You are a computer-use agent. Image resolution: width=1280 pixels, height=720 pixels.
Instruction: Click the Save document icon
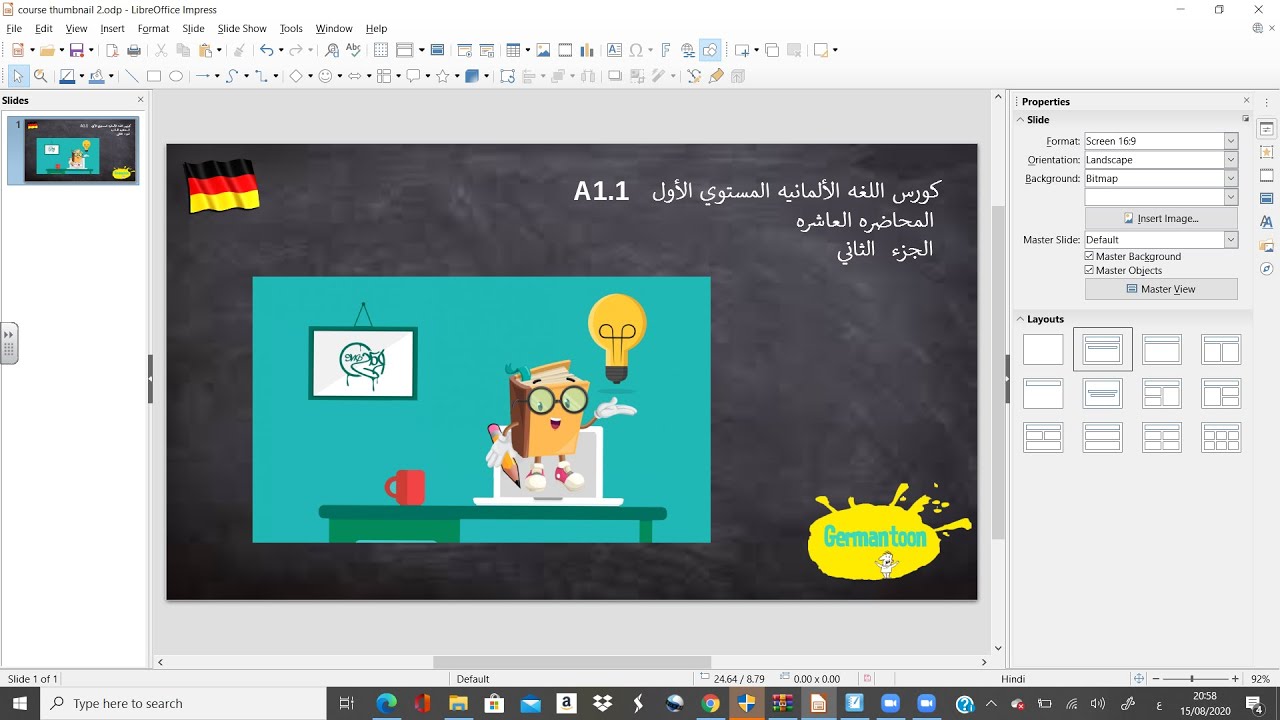point(76,50)
